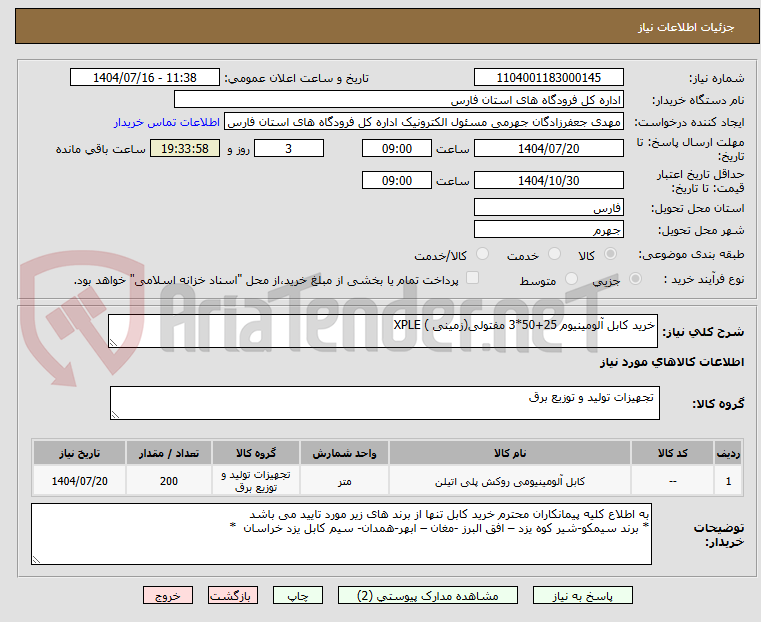This screenshot has height=622, width=761.
Task: Select the کالا radio button
Action: click(x=611, y=254)
